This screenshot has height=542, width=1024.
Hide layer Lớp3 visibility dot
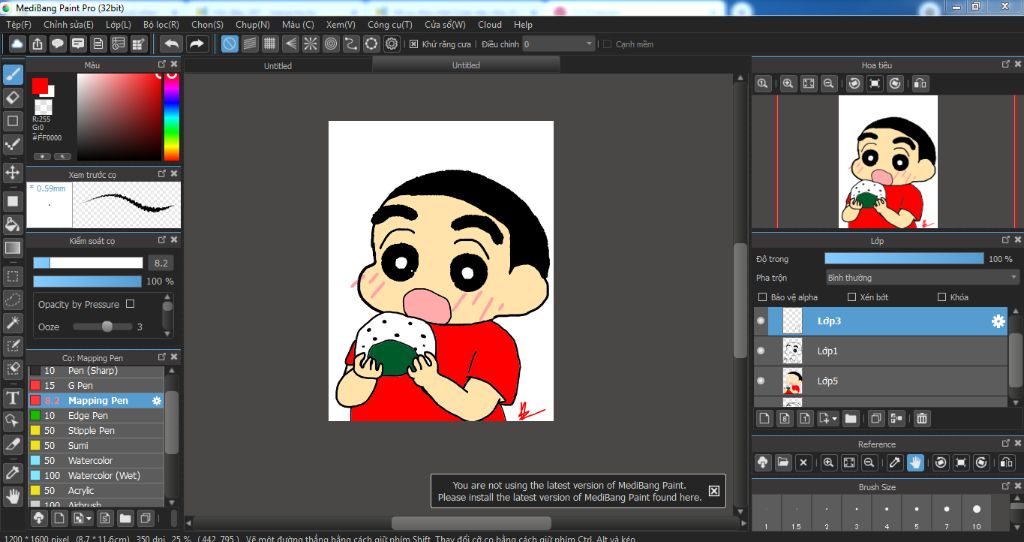(x=761, y=321)
